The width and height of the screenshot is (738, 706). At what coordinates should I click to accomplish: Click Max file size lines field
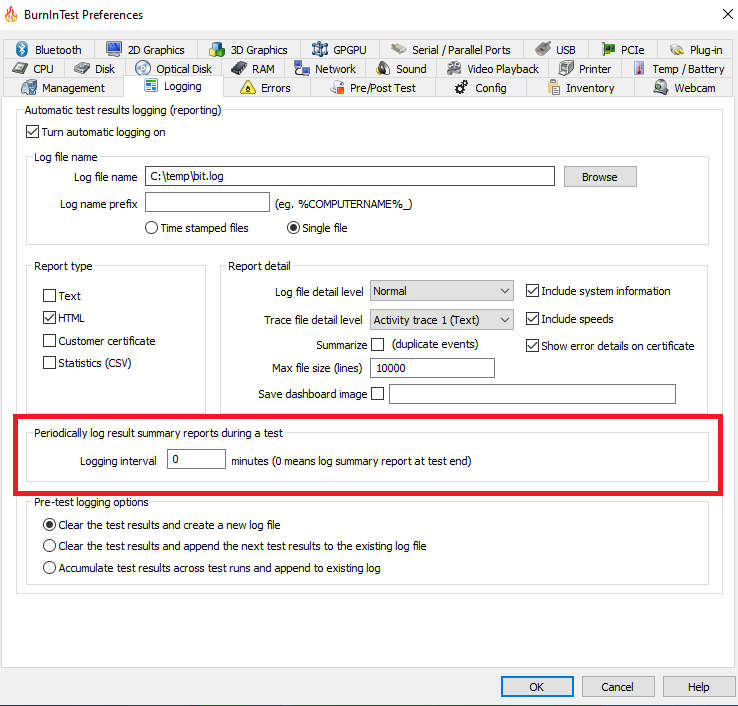tap(432, 368)
